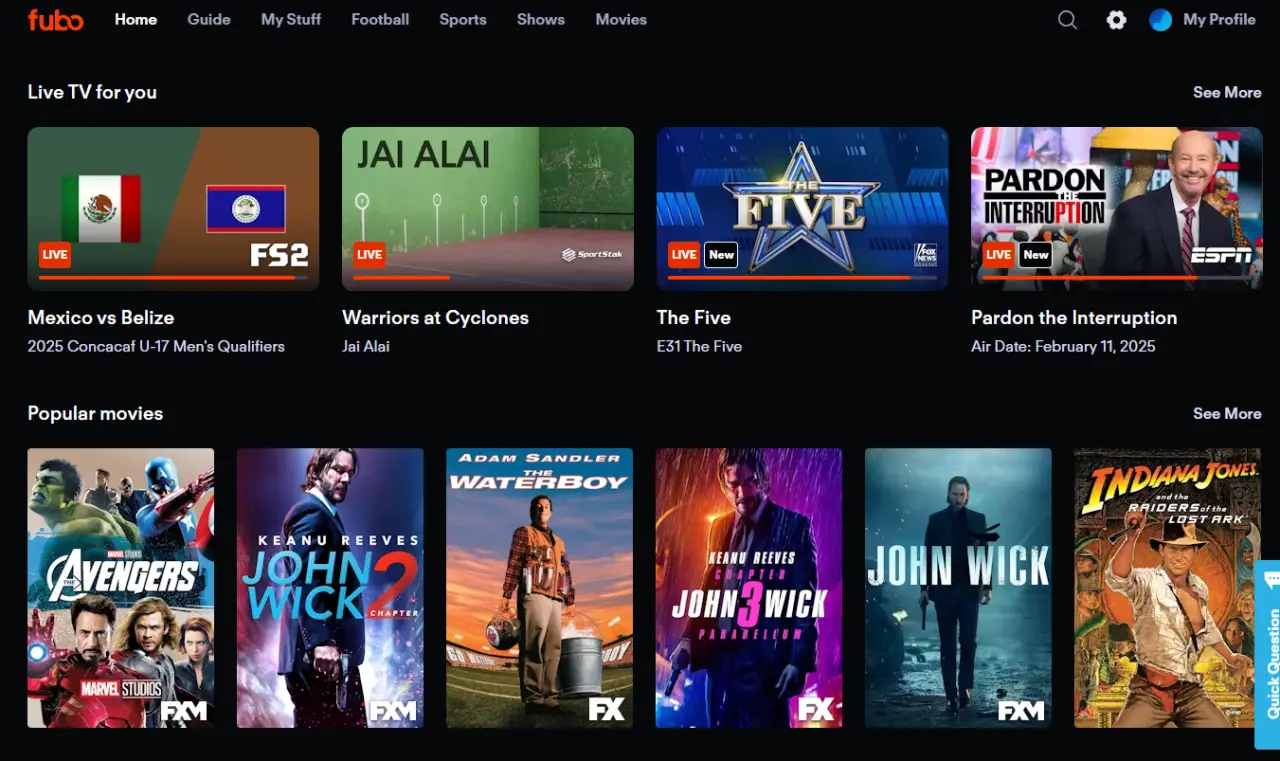Open the Guide tab

tap(209, 19)
